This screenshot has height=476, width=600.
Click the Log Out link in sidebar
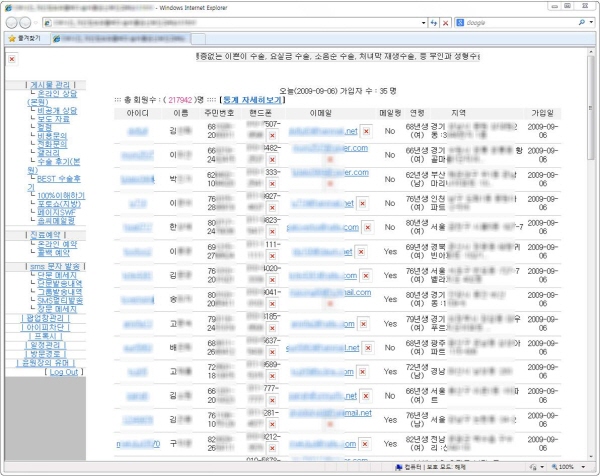coord(66,371)
